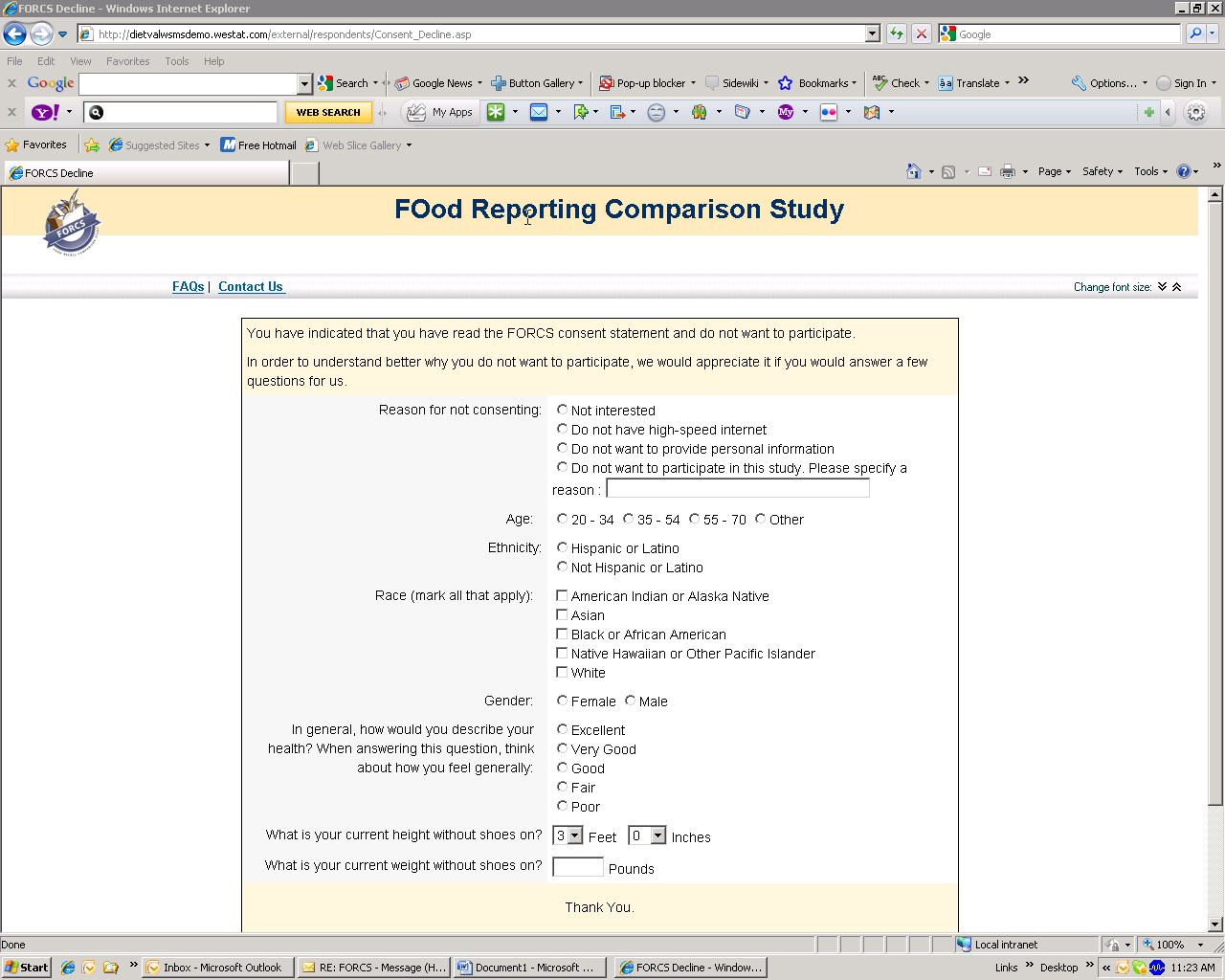Follow the FAQs link
Image resolution: width=1225 pixels, height=980 pixels.
tap(188, 286)
